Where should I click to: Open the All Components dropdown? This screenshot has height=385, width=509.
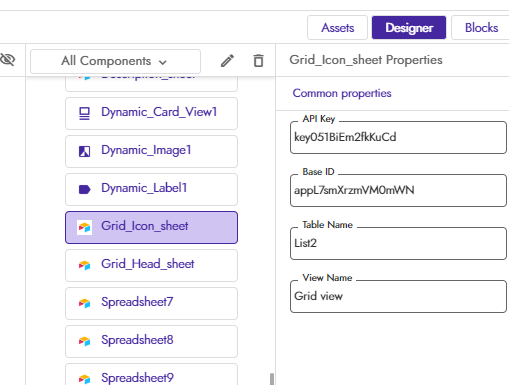coord(115,61)
